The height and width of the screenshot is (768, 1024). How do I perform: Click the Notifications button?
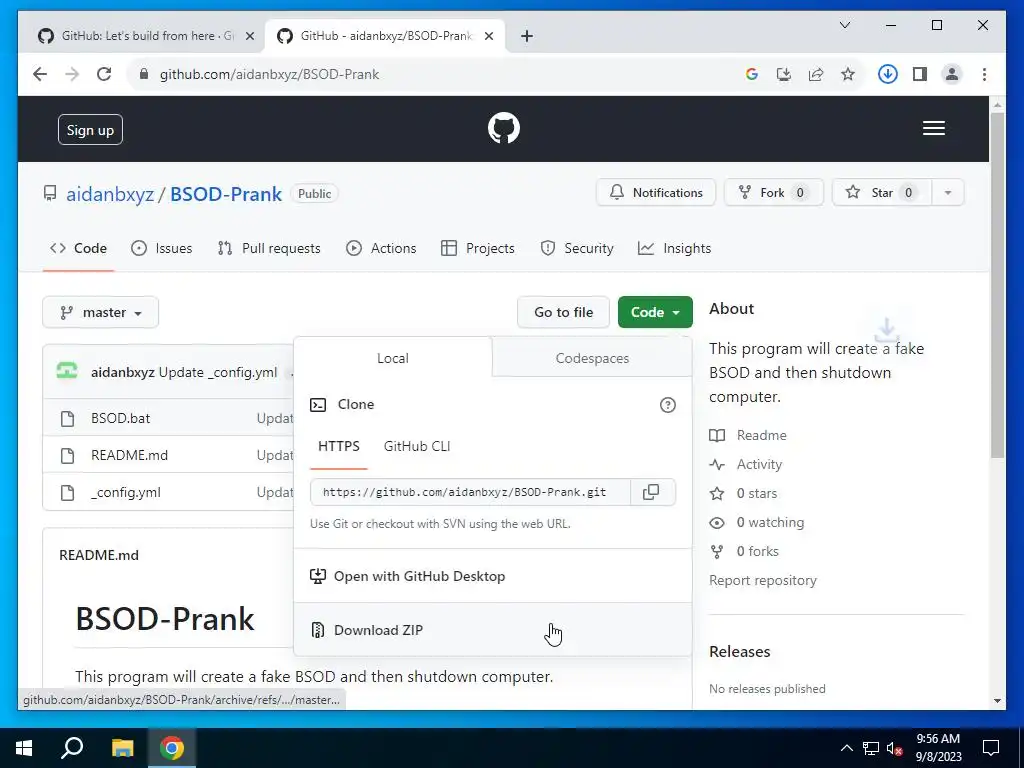(x=656, y=193)
